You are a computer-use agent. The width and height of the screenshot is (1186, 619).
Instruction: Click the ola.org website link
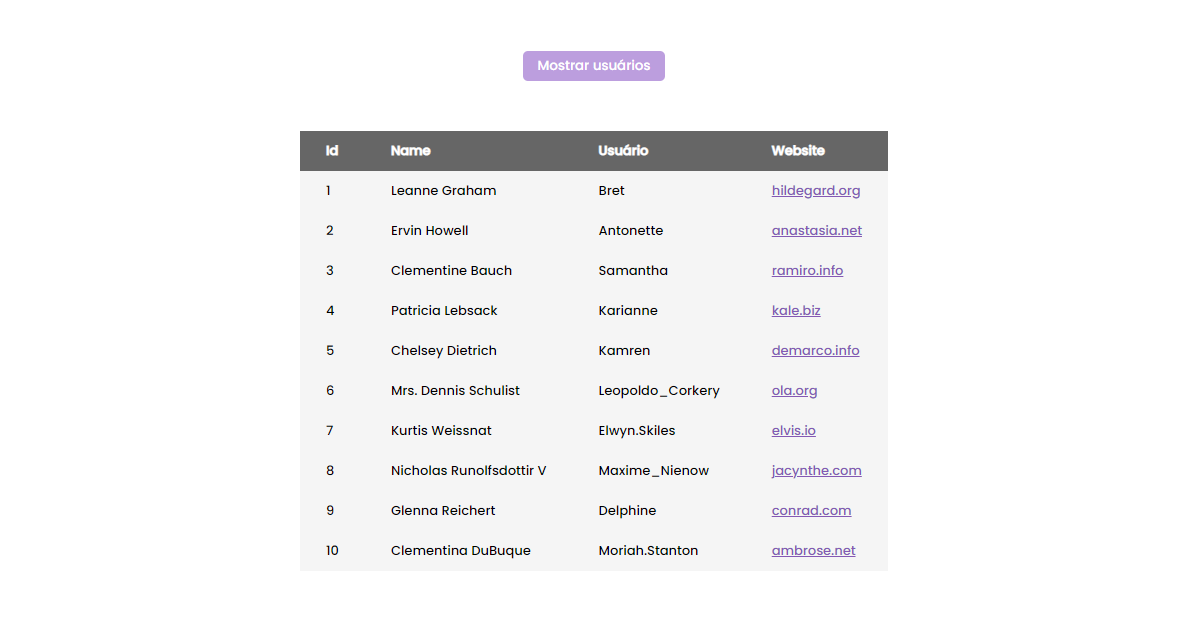tap(794, 391)
